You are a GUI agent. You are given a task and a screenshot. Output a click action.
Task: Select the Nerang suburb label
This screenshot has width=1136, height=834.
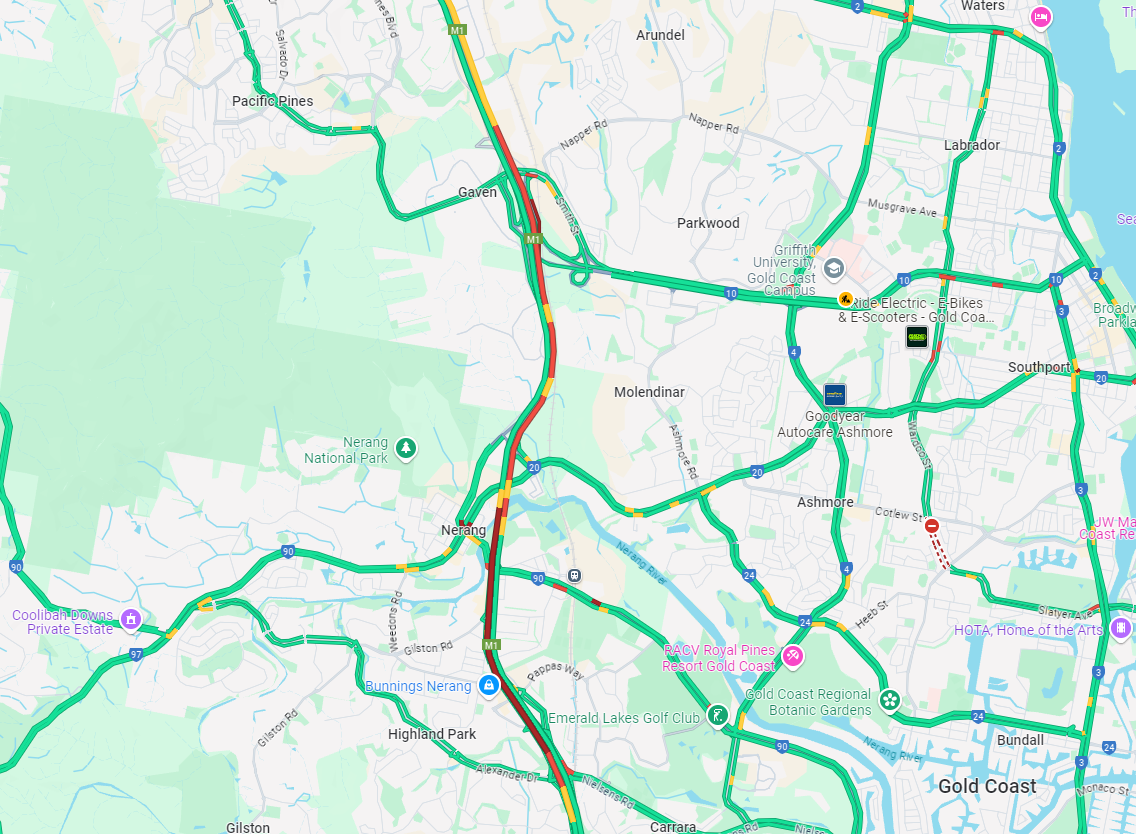click(464, 530)
